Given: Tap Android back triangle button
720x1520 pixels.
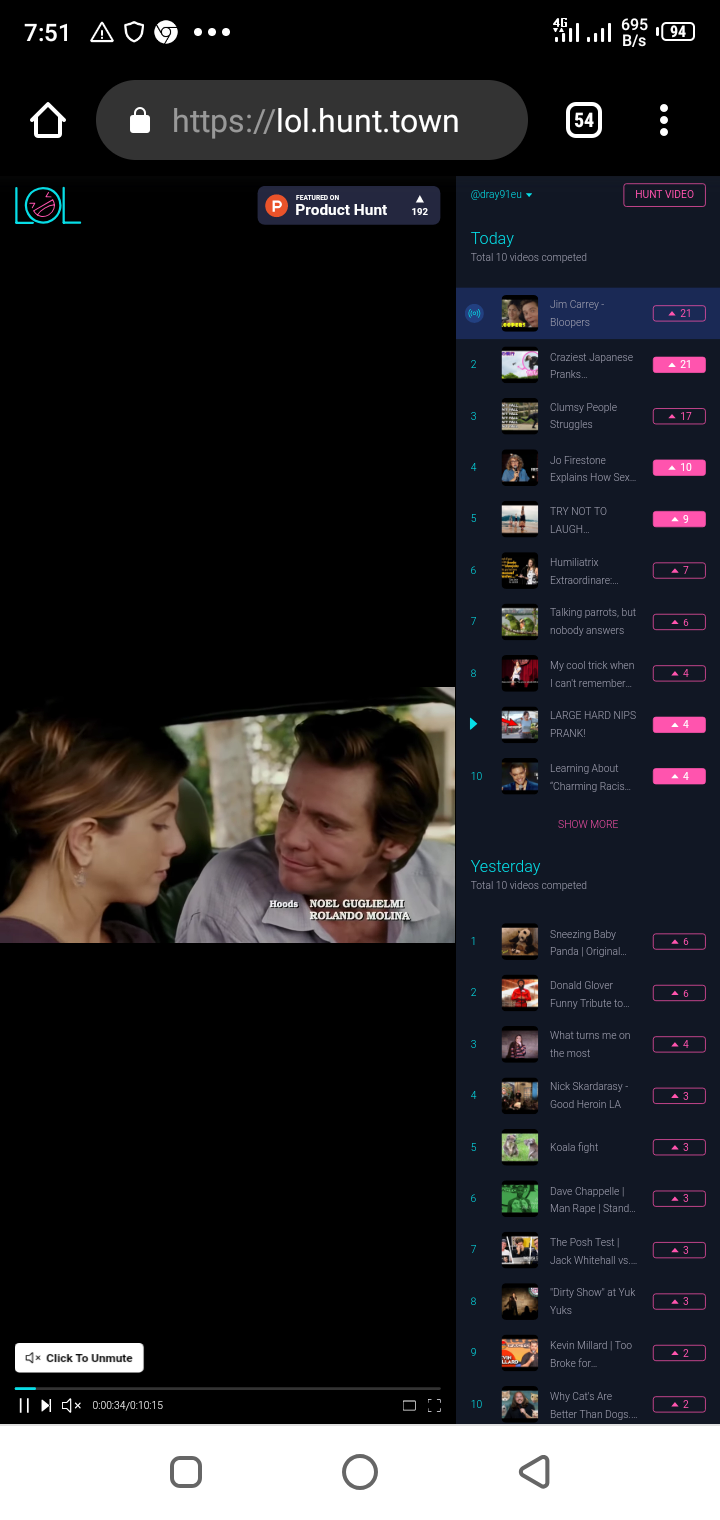Looking at the screenshot, I should 535,1472.
